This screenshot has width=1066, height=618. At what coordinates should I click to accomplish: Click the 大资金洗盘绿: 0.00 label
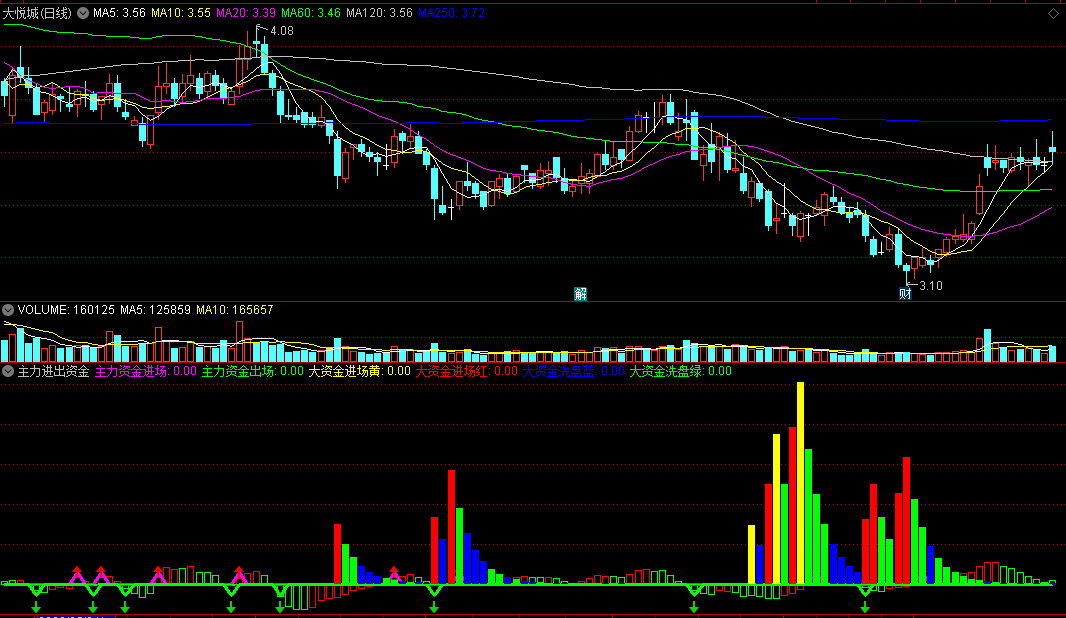click(x=681, y=371)
